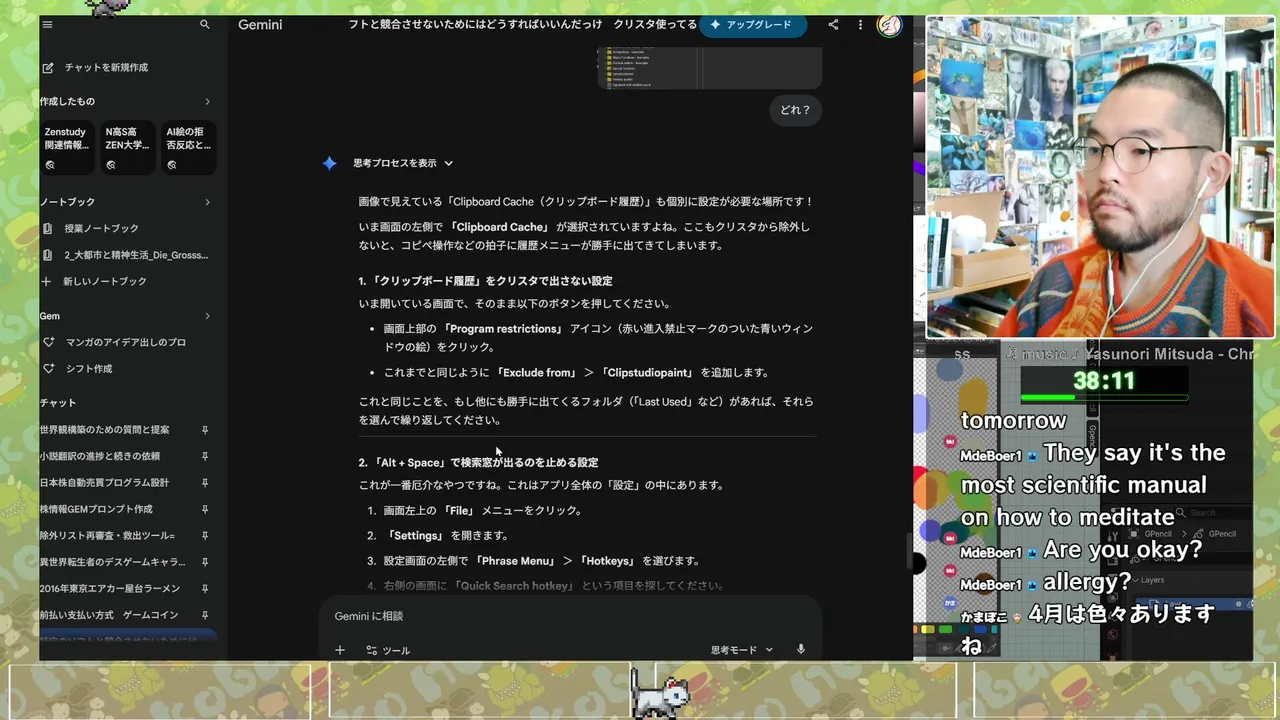Image resolution: width=1280 pixels, height=720 pixels.
Task: Unpin the 世界観構築のための質問と提案 chat pin
Action: coord(205,429)
